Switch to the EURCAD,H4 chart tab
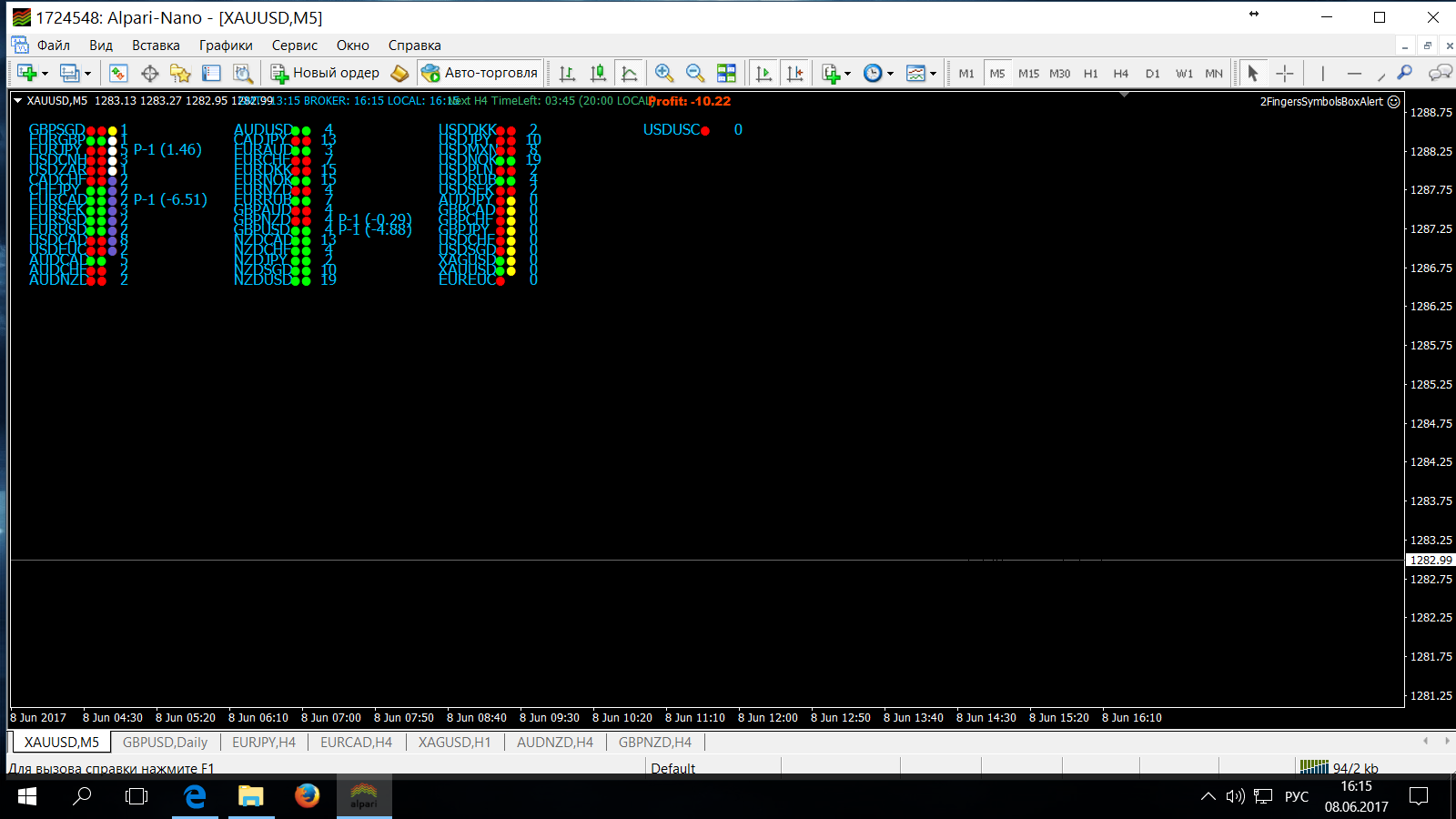Screen dimensions: 1456x819 click(356, 743)
